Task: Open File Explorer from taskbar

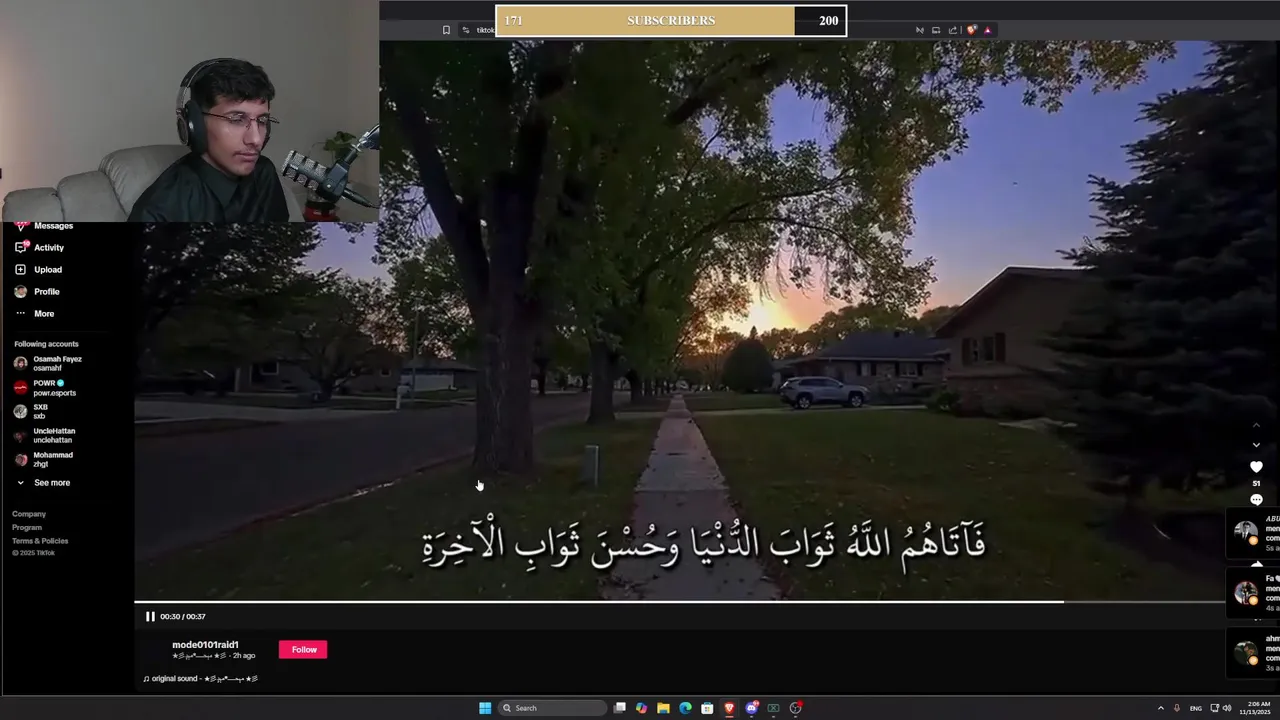Action: coord(663,708)
